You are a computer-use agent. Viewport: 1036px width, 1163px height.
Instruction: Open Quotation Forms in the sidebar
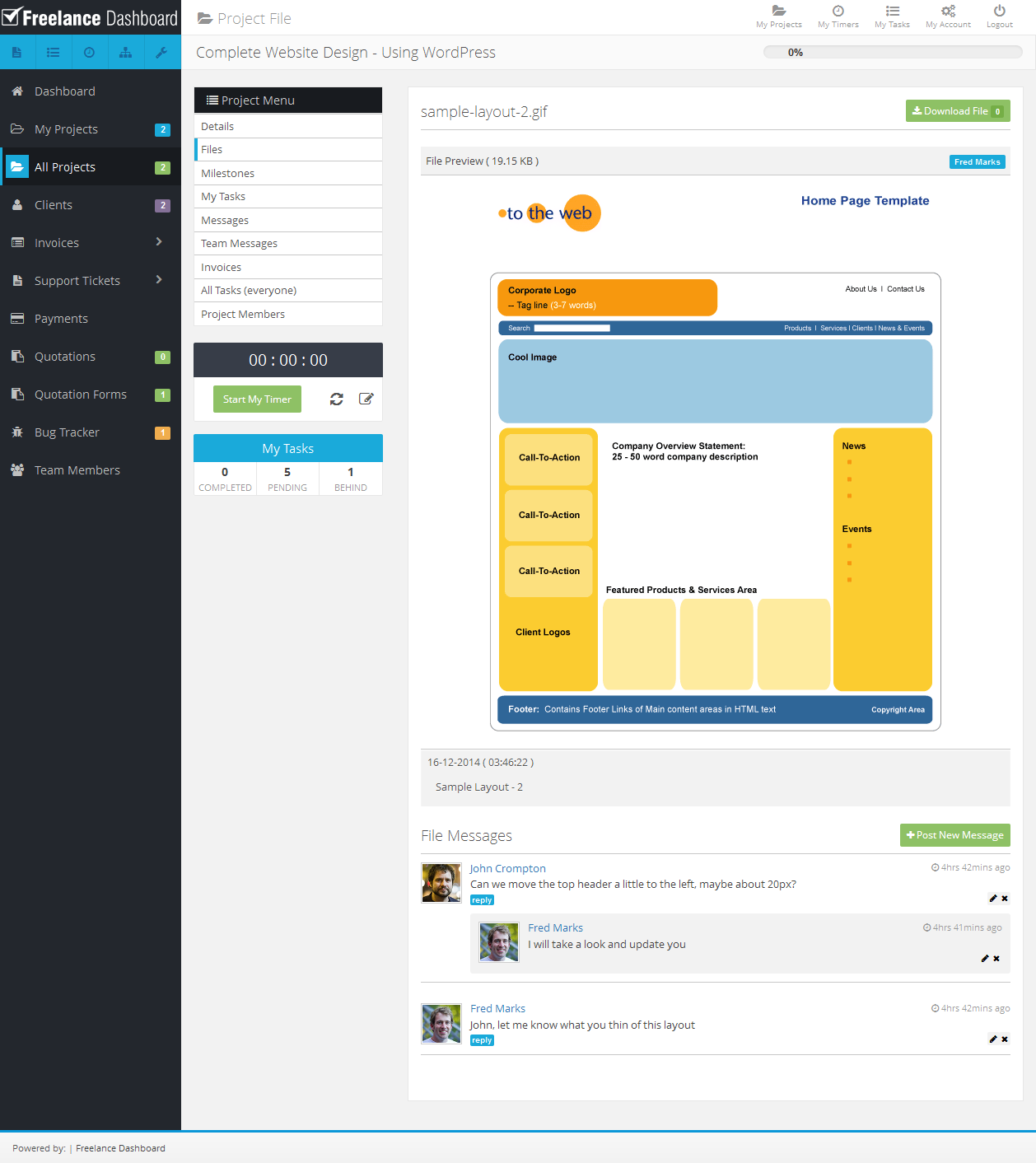91,395
